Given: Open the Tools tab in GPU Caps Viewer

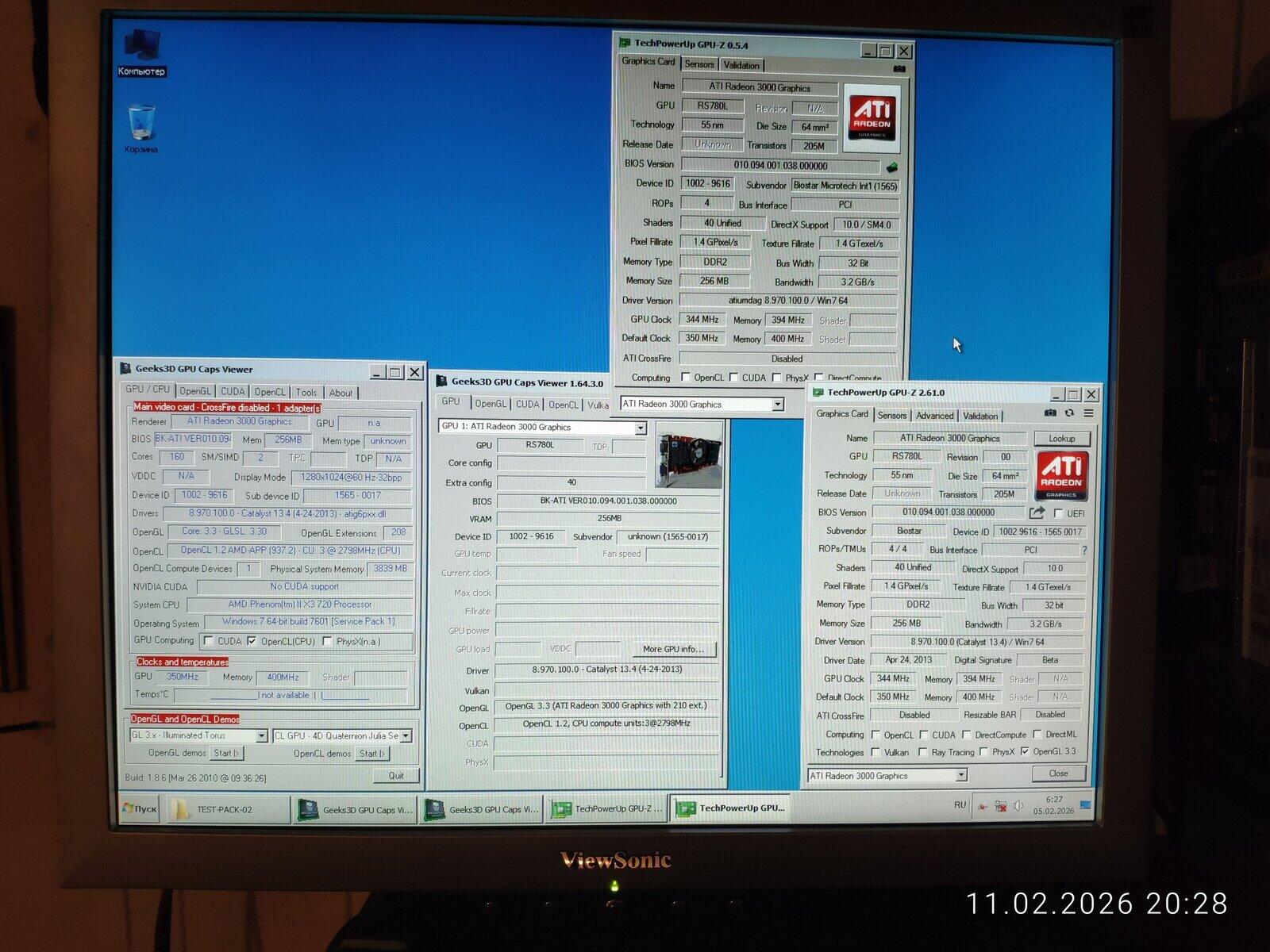Looking at the screenshot, I should point(306,392).
